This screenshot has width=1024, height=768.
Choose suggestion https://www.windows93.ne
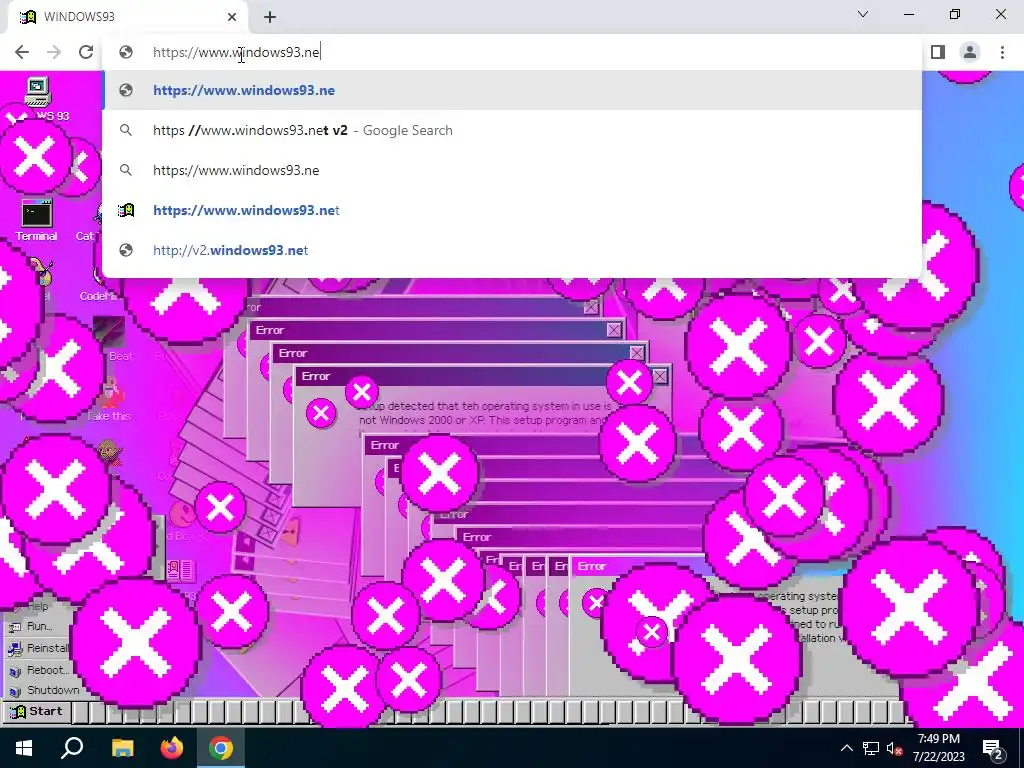[512, 90]
